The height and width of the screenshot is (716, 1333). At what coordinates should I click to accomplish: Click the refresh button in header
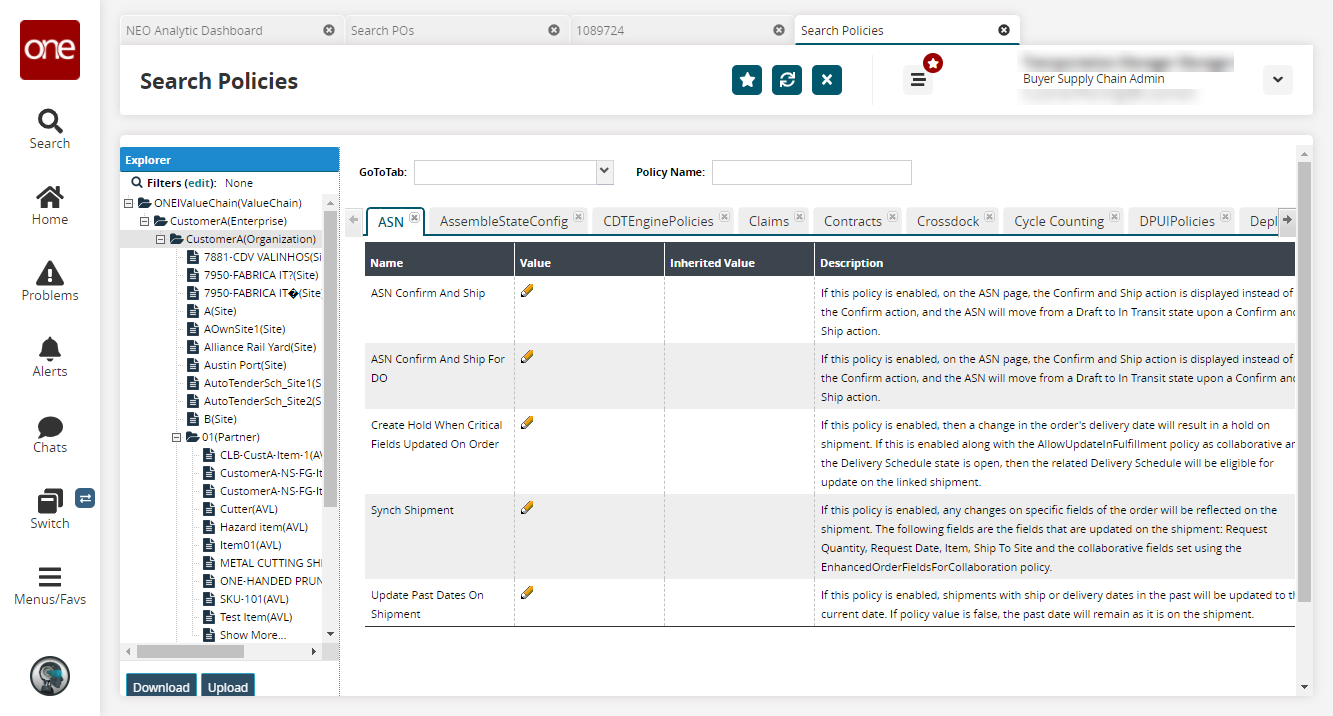pyautogui.click(x=787, y=80)
